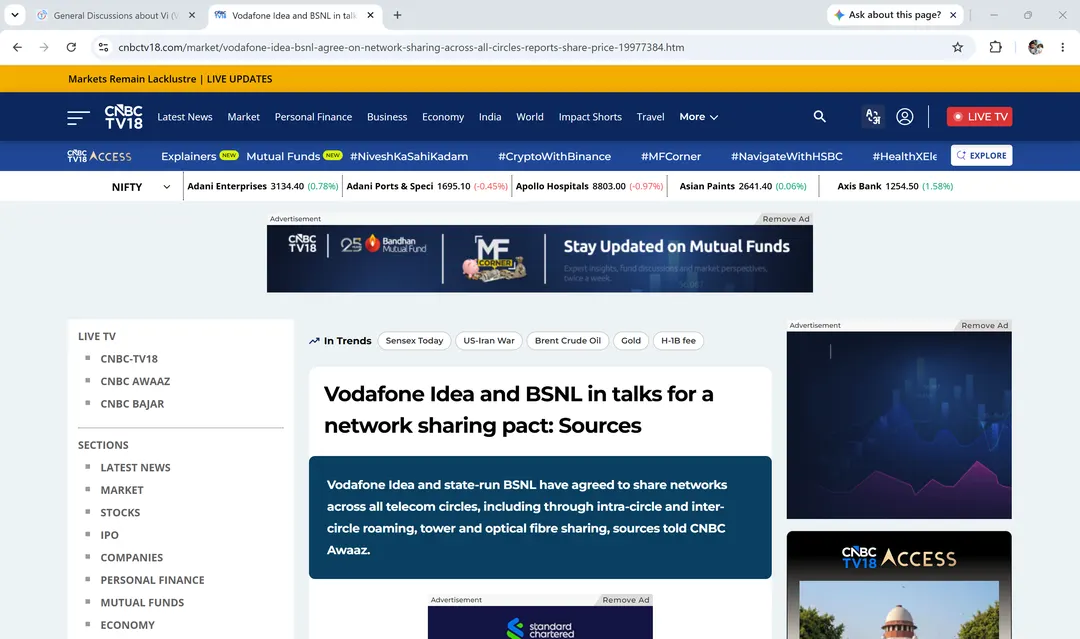Select the H-1B fee trend chip

coord(678,341)
